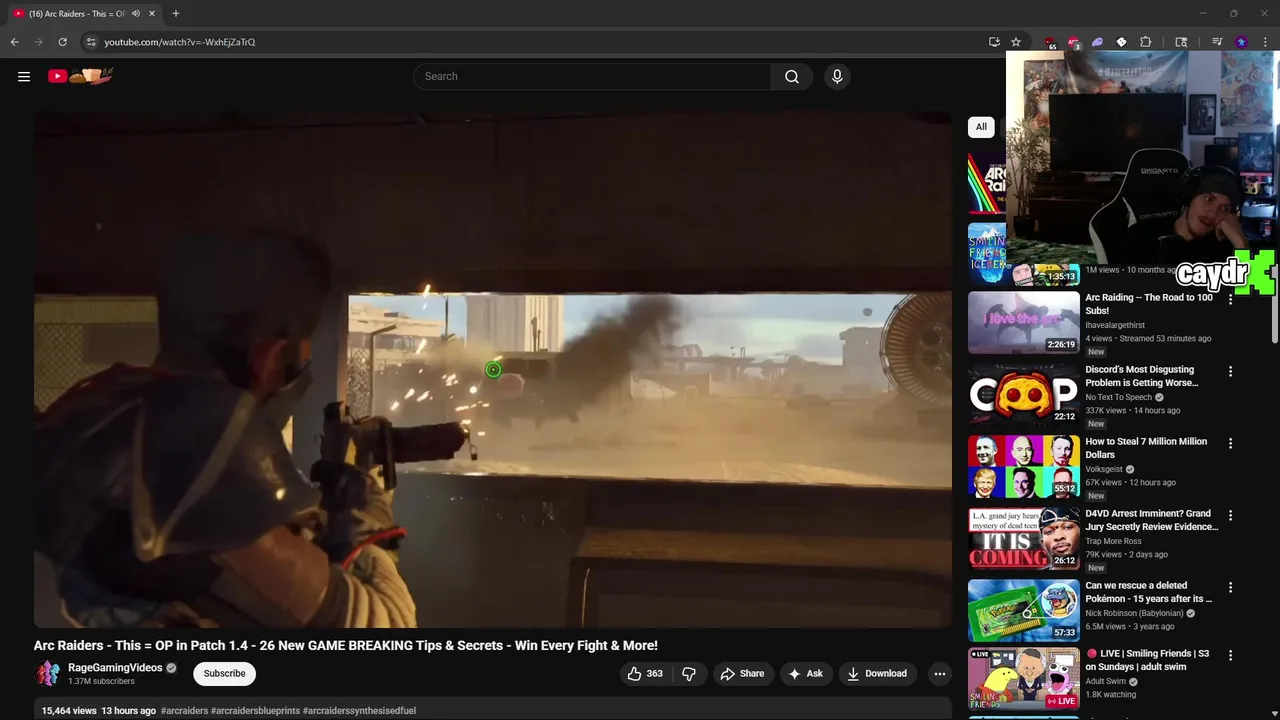Open the Extensions puzzle menu
The height and width of the screenshot is (720, 1280).
[x=1146, y=42]
